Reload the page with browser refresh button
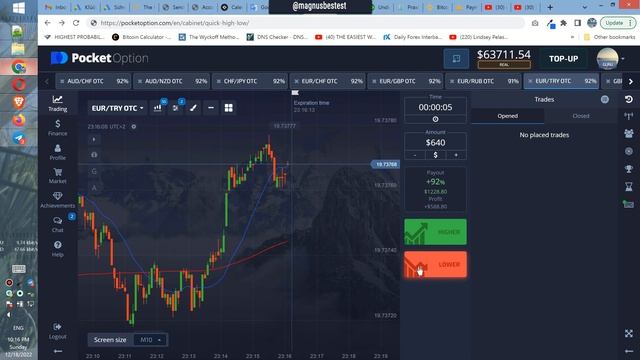Viewport: 640px width, 360px height. pos(76,23)
